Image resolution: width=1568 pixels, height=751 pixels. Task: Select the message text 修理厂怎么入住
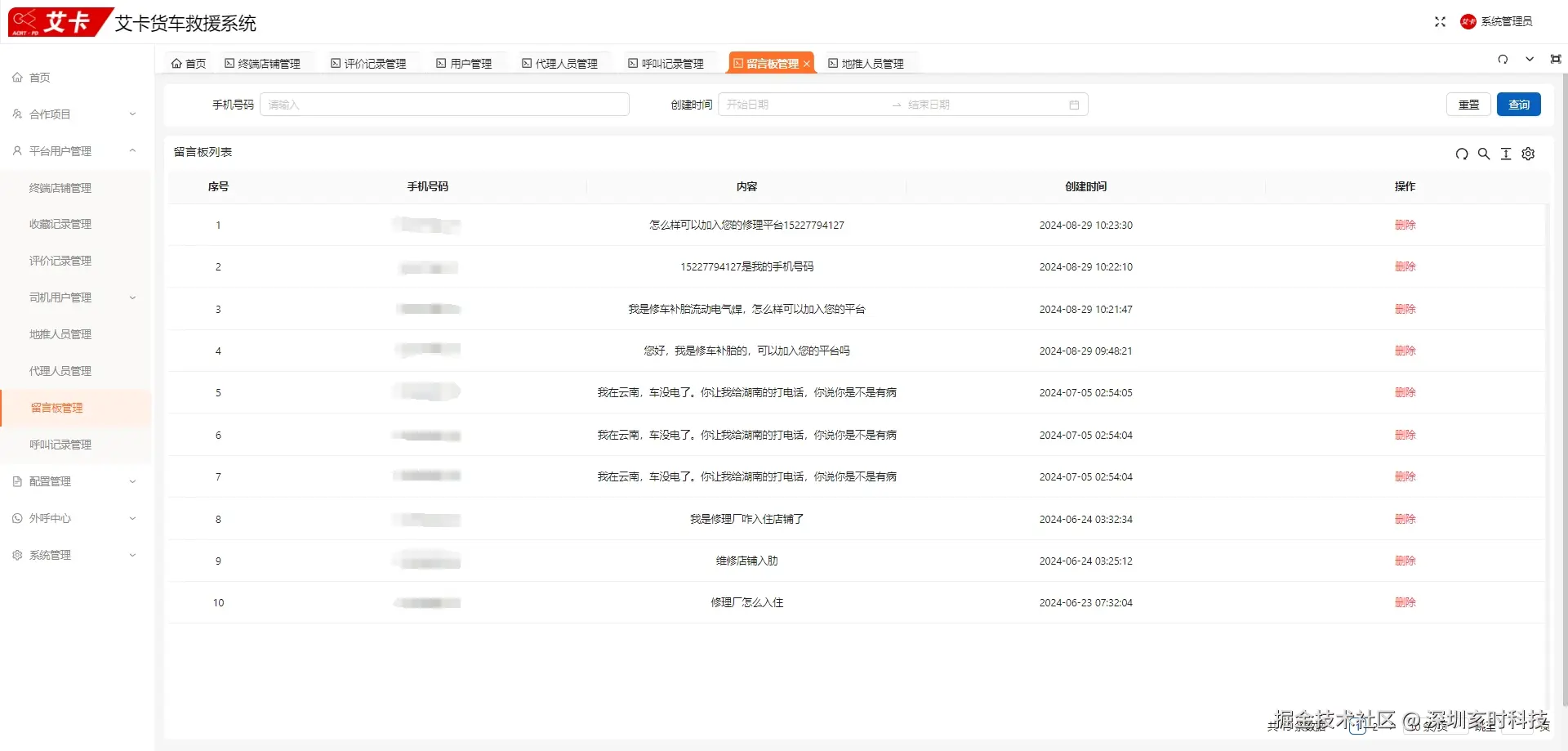(x=746, y=603)
